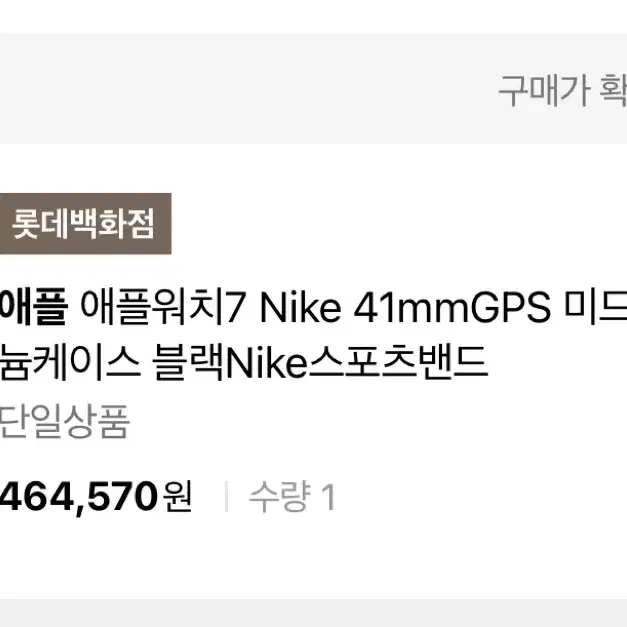Click the 구매가 확 status message
Viewport: 627px width, 627px height.
(563, 90)
